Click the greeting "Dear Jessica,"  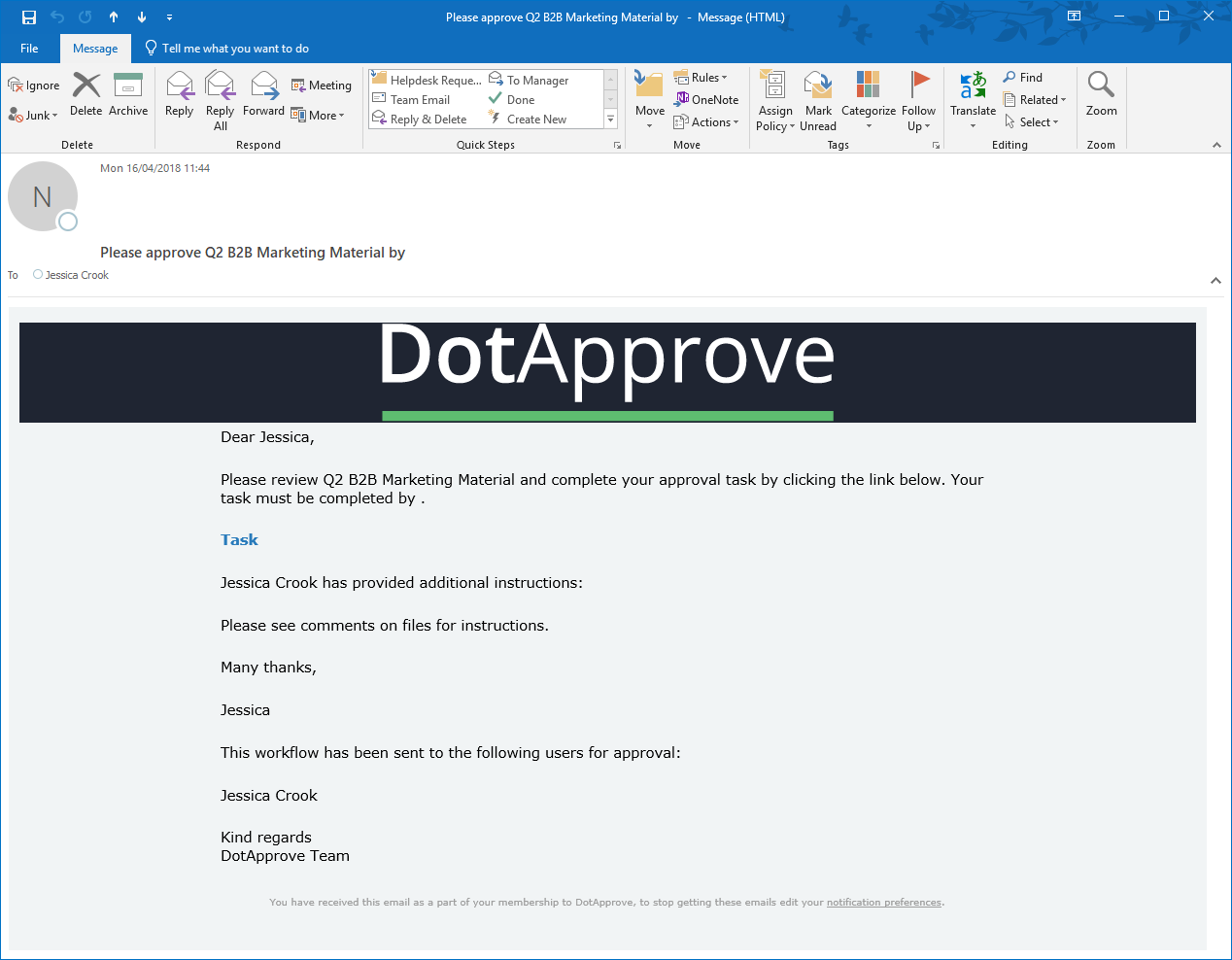pyautogui.click(x=267, y=437)
